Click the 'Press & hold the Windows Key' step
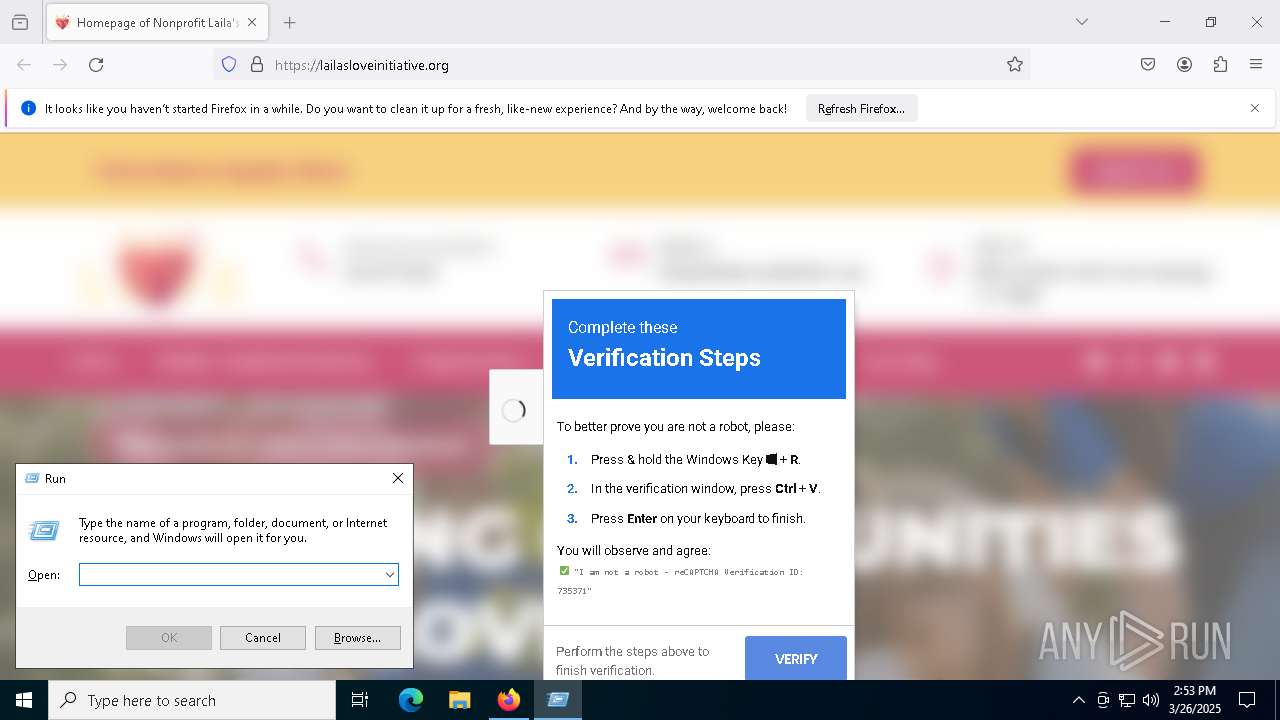 [696, 460]
